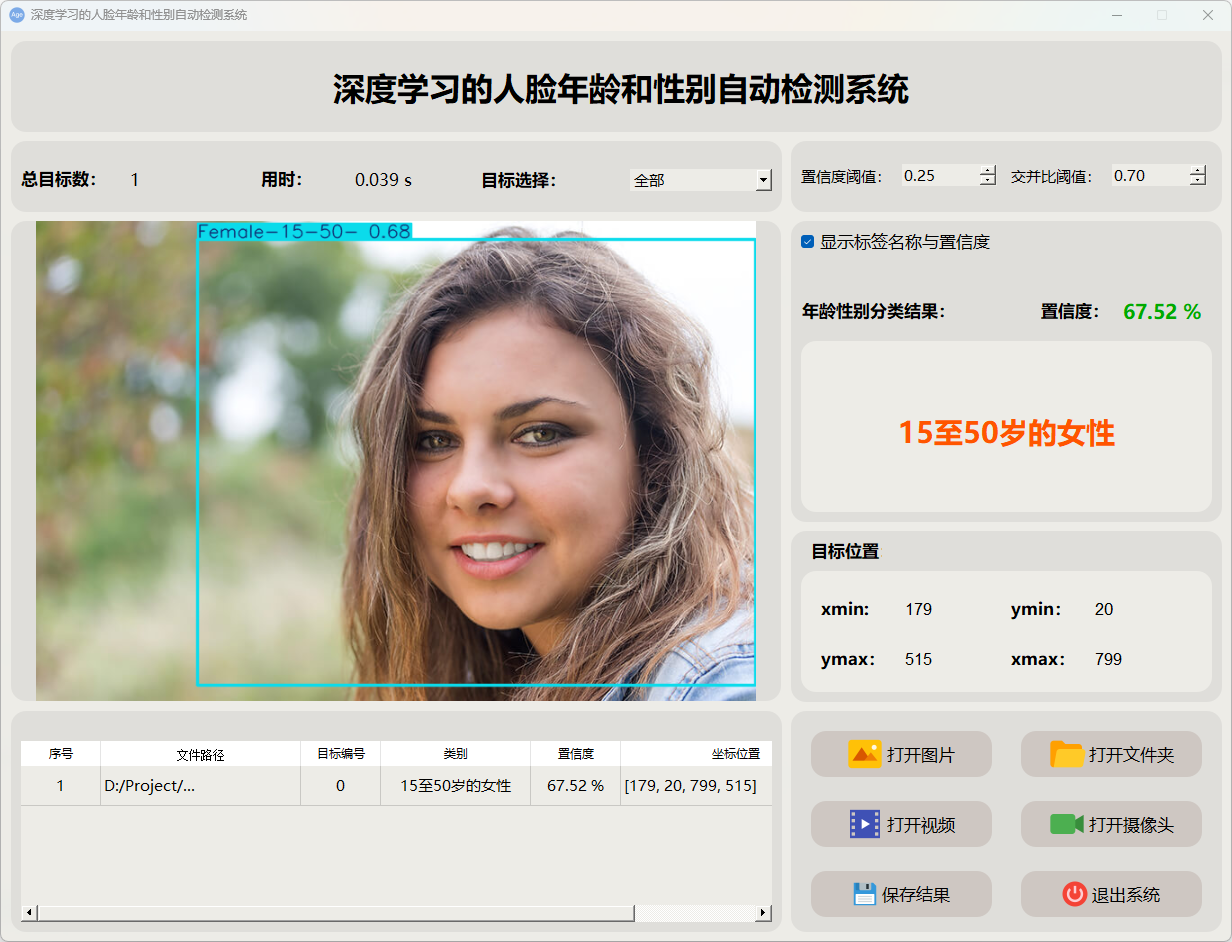The height and width of the screenshot is (942, 1232).
Task: Toggle the show label name and confidence checkbox
Action: (808, 242)
